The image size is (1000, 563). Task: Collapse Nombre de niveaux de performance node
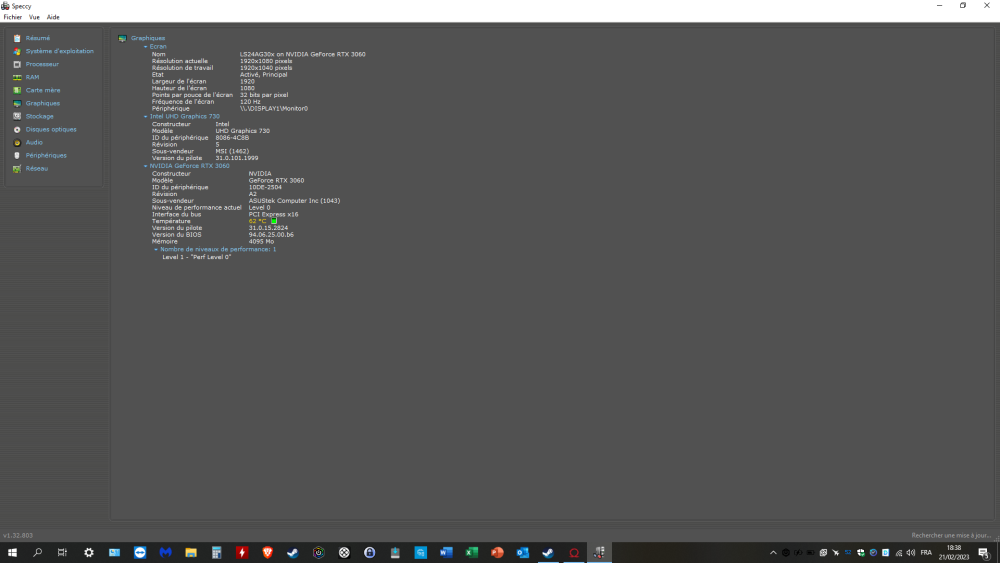point(156,249)
